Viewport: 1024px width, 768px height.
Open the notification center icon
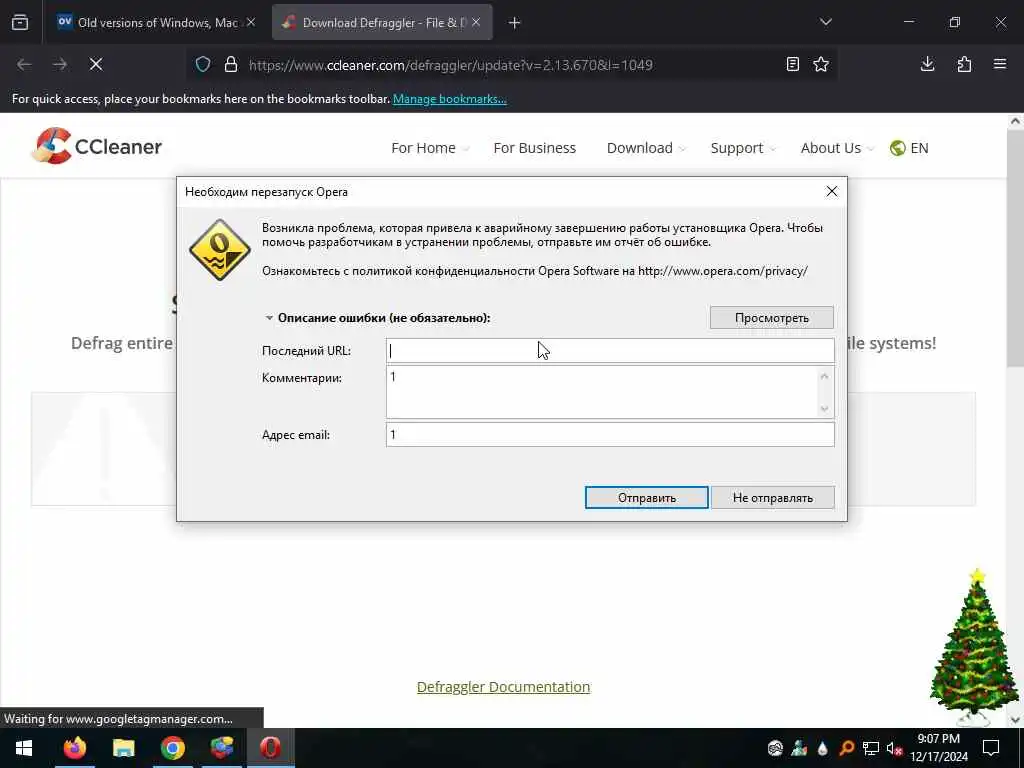(991, 748)
